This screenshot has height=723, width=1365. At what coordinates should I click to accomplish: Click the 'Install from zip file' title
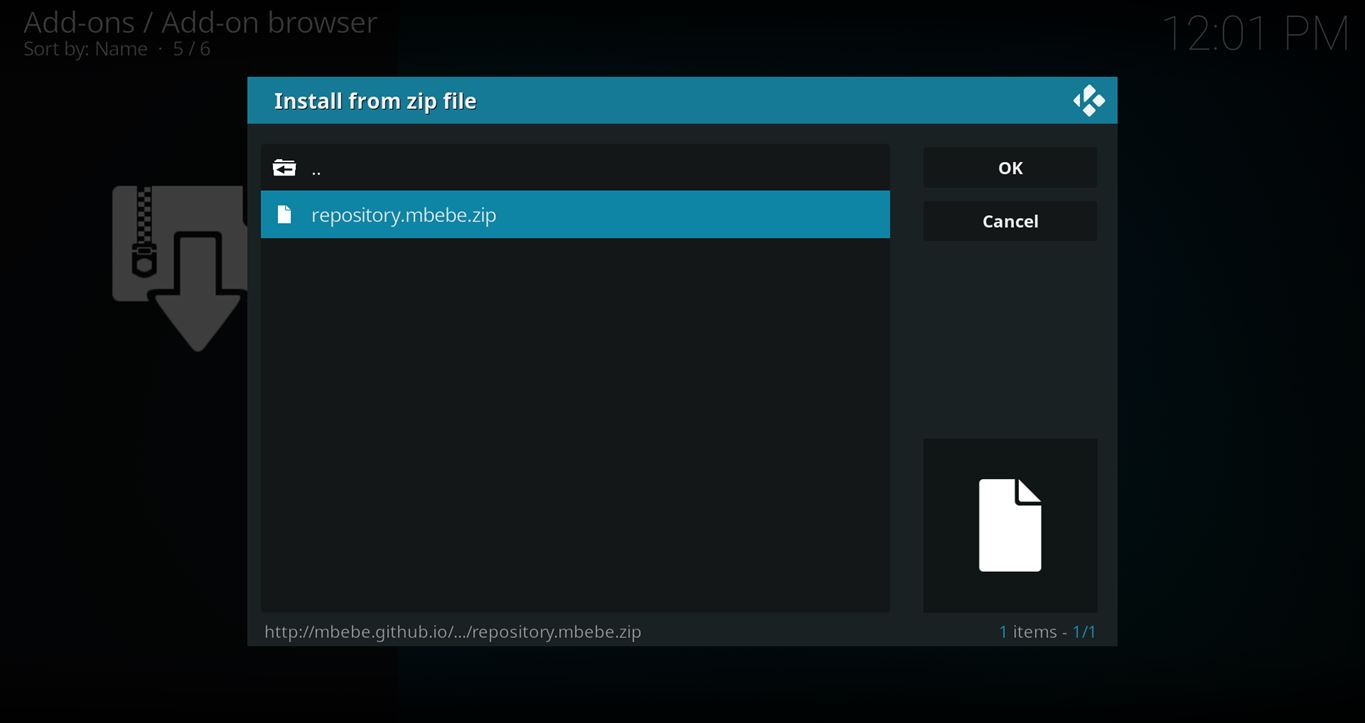click(375, 101)
